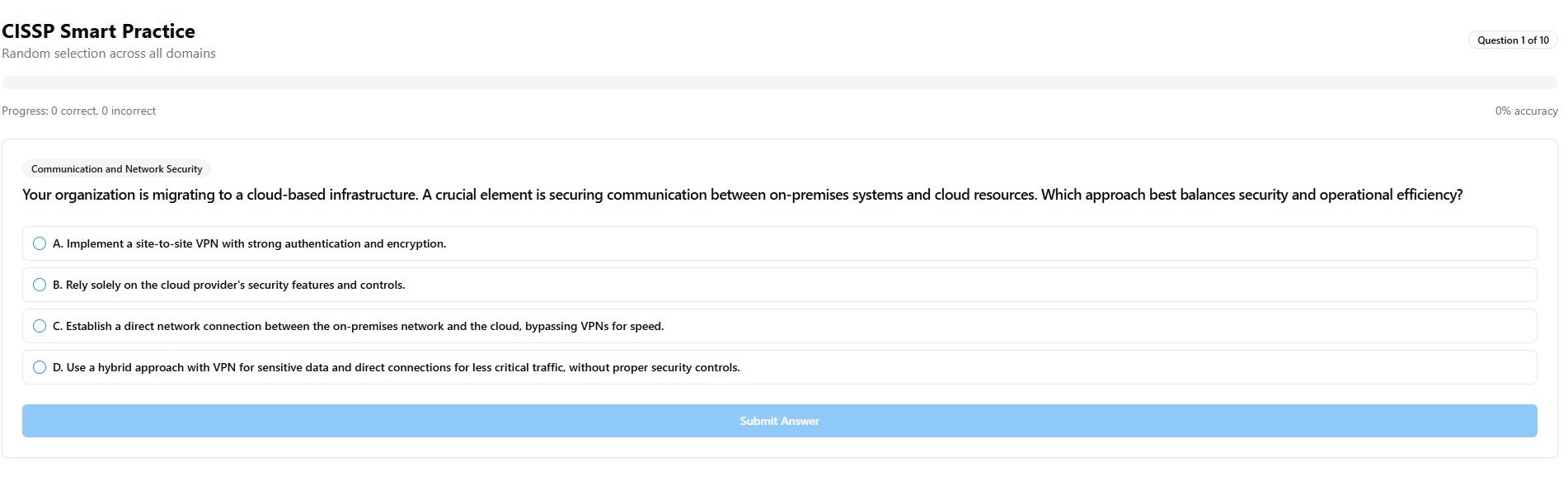The width and height of the screenshot is (1568, 486).
Task: Click the quiz progress bar
Action: tap(779, 83)
